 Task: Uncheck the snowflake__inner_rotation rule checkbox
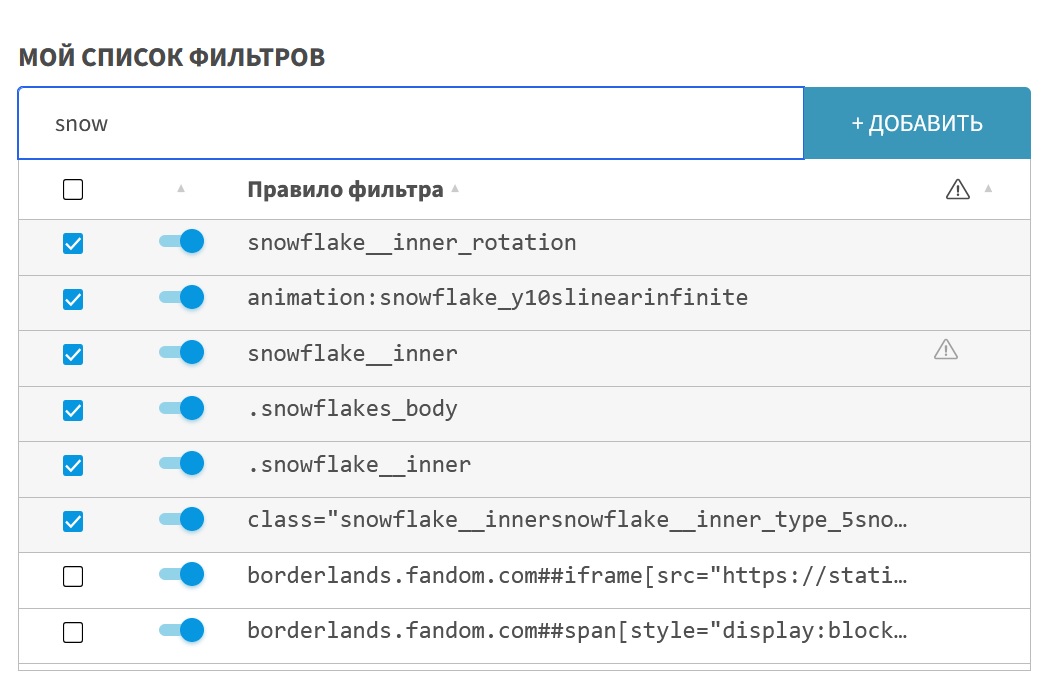coord(73,243)
